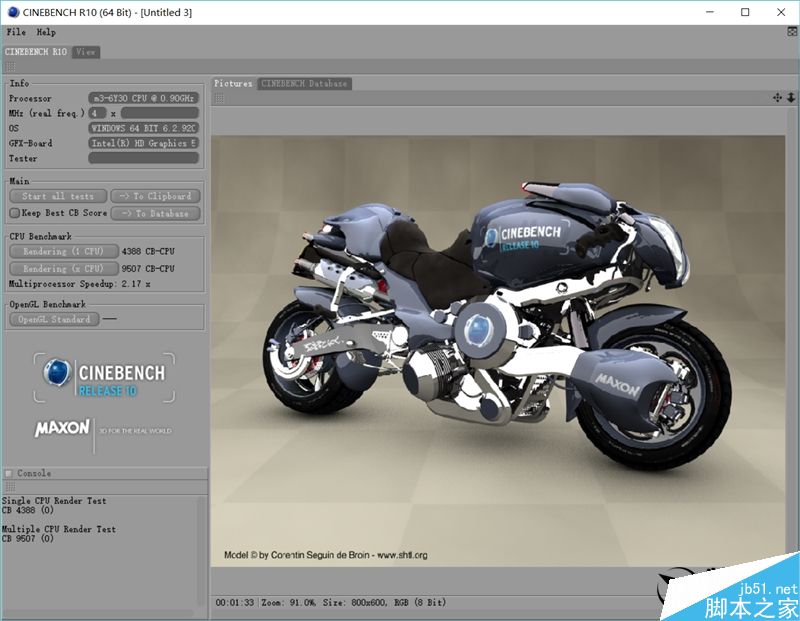This screenshot has height=621, width=800.
Task: Click the GFX-Board field
Action: tap(143, 143)
